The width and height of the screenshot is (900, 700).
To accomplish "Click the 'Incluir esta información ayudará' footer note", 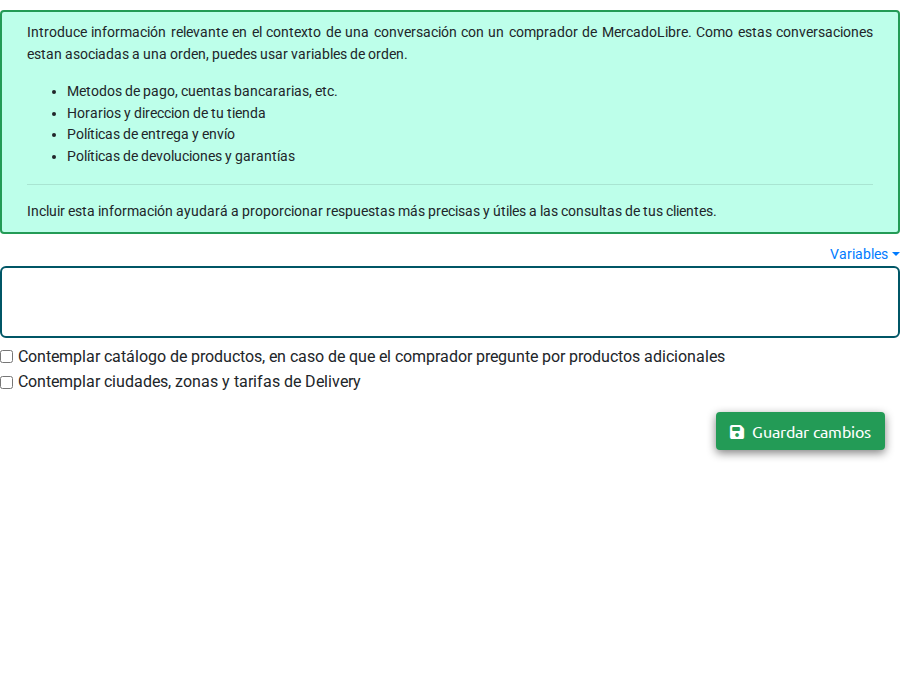I will click(371, 211).
